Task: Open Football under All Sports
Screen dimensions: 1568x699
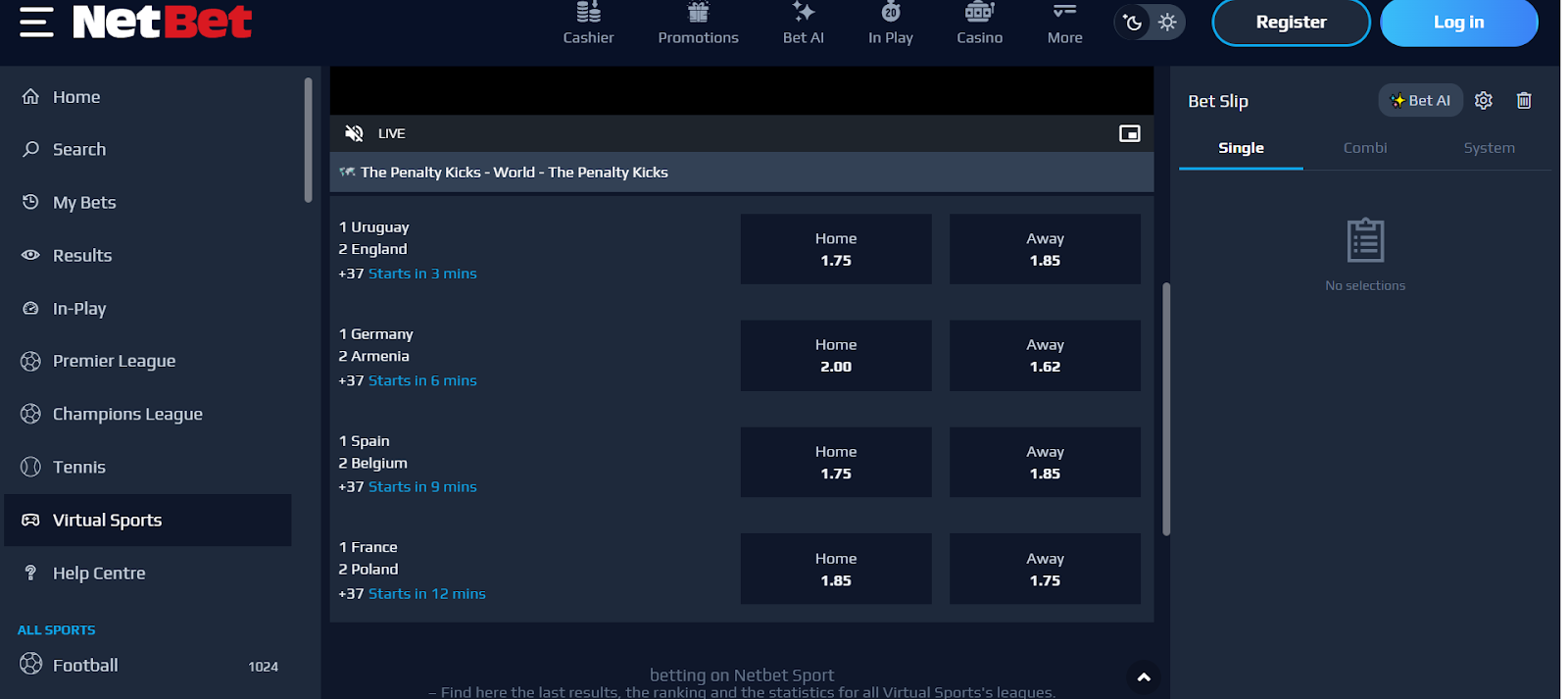Action: point(148,665)
